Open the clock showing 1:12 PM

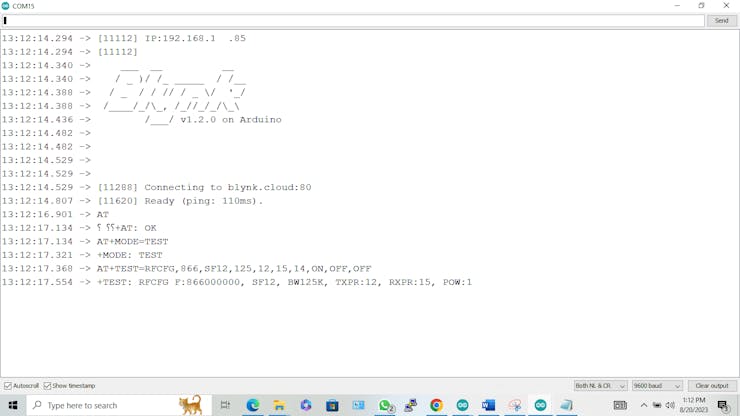(x=694, y=405)
